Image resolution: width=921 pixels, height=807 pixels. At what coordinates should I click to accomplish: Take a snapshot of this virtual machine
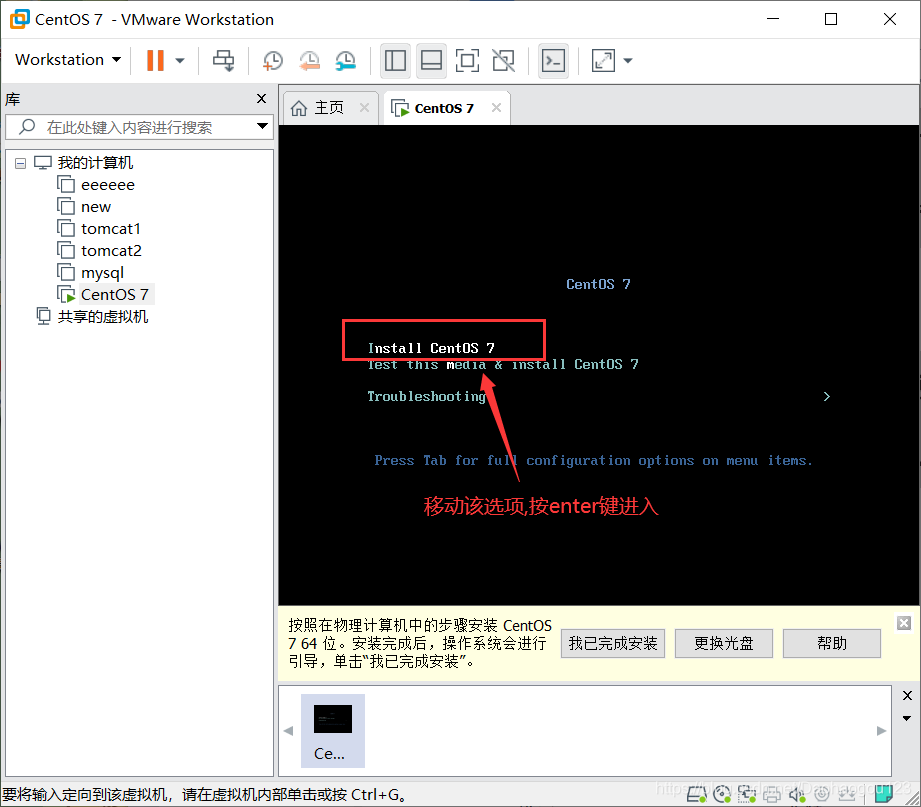coord(272,60)
